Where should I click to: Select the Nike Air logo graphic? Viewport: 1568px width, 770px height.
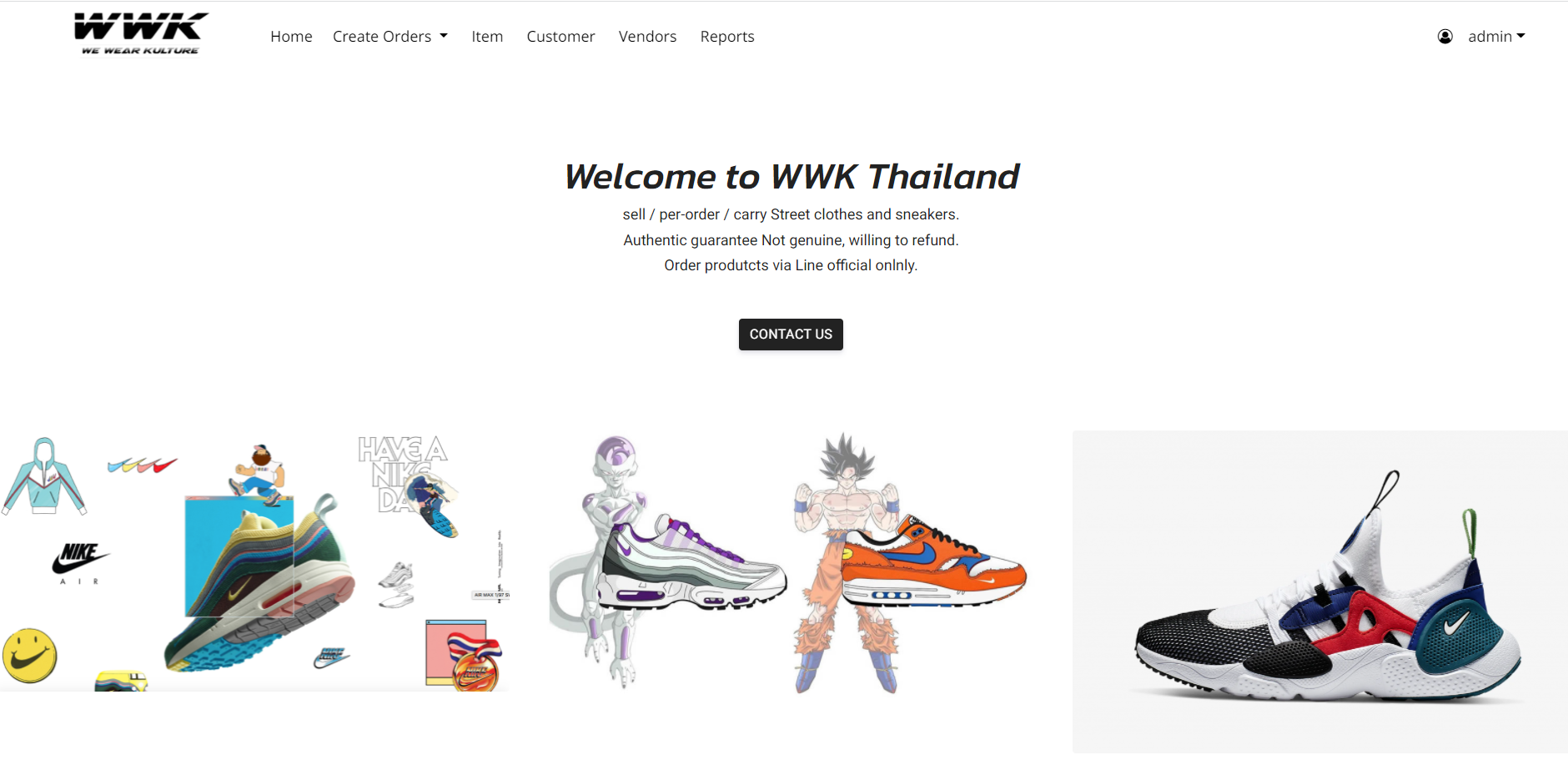click(x=80, y=563)
